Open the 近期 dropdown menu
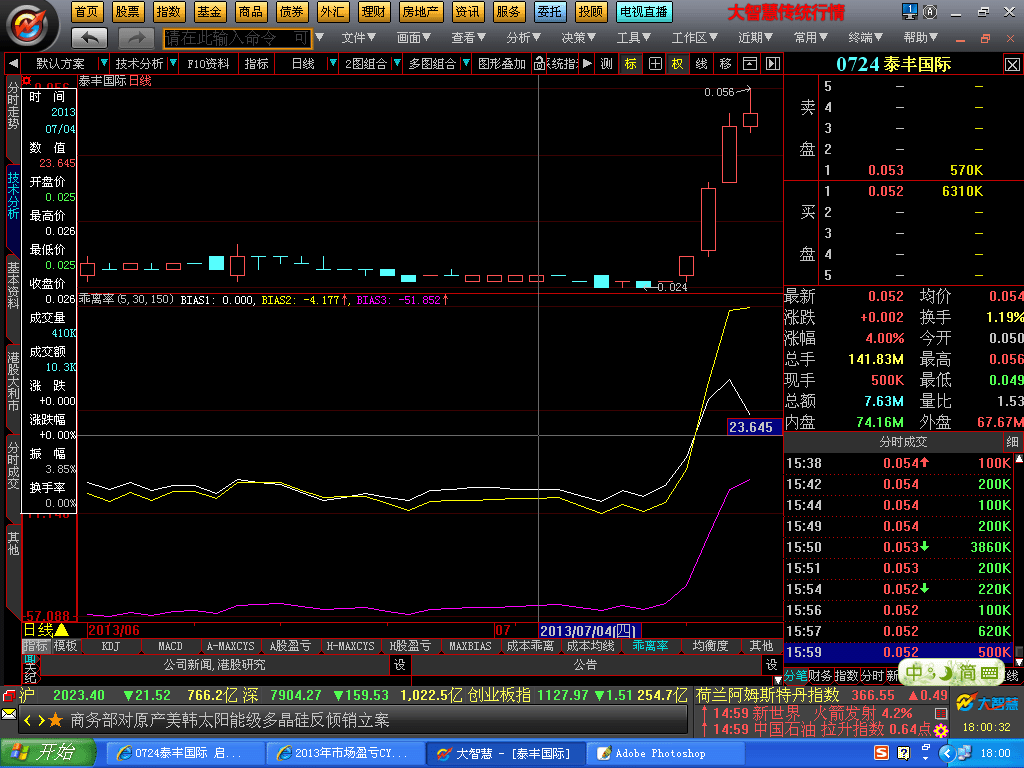 (755, 38)
